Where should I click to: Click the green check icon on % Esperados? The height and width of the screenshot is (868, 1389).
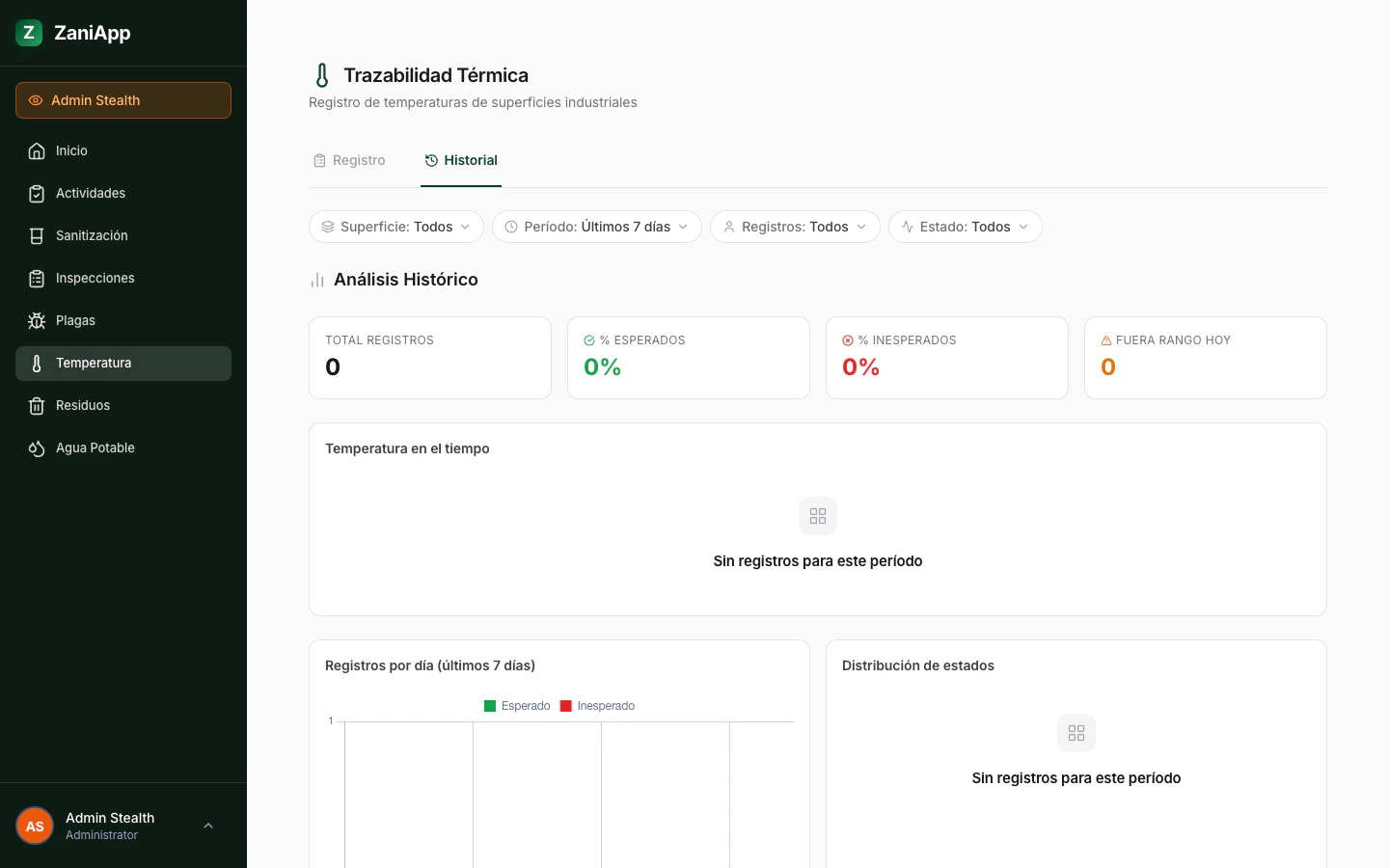(589, 340)
